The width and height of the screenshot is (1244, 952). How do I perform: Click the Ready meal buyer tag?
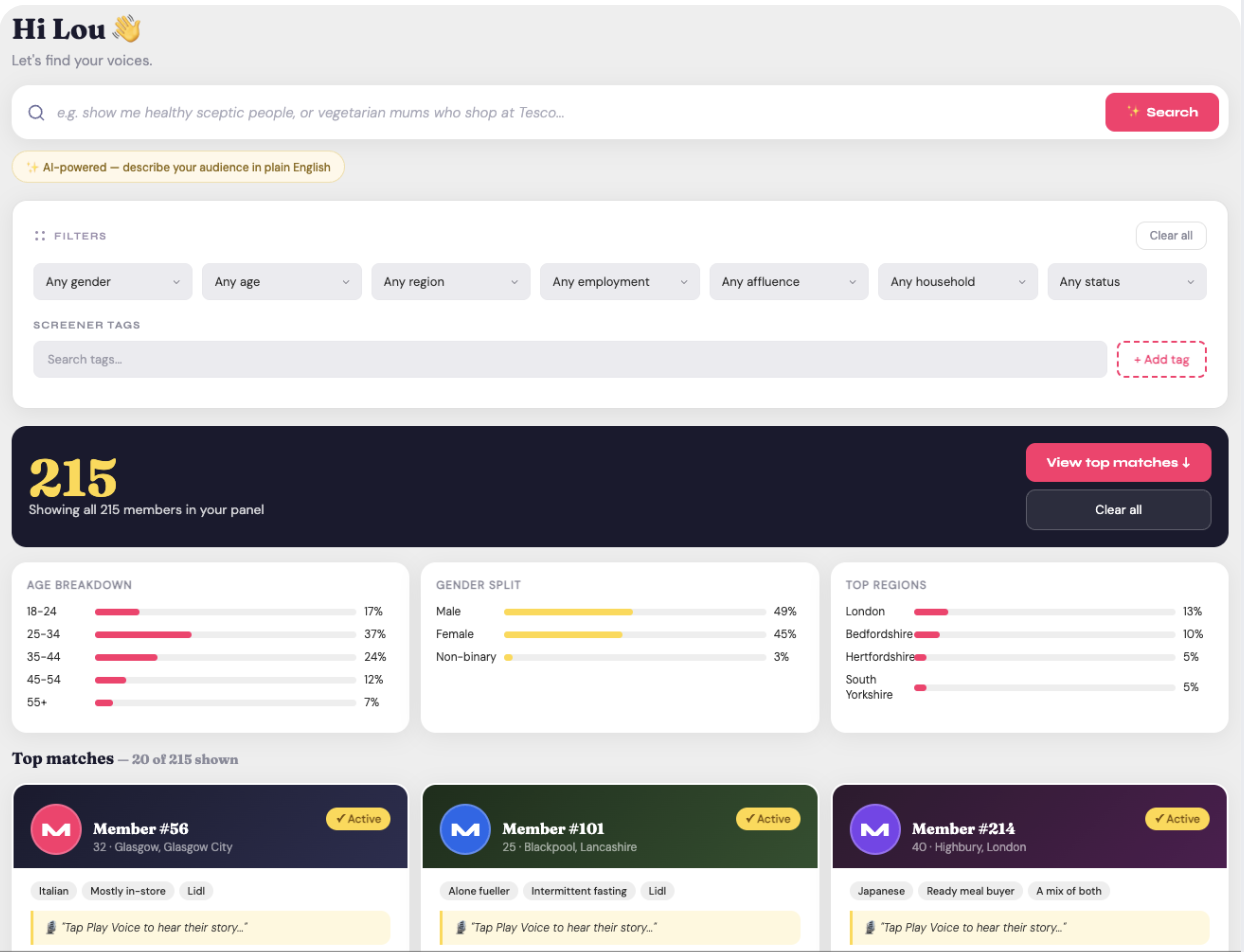tap(970, 891)
